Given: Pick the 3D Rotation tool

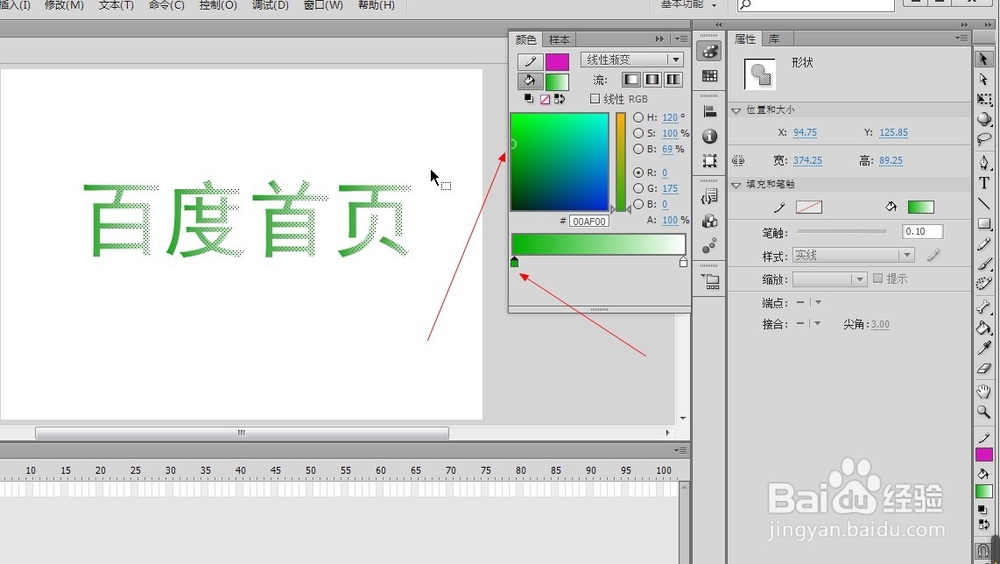Looking at the screenshot, I should tap(983, 119).
